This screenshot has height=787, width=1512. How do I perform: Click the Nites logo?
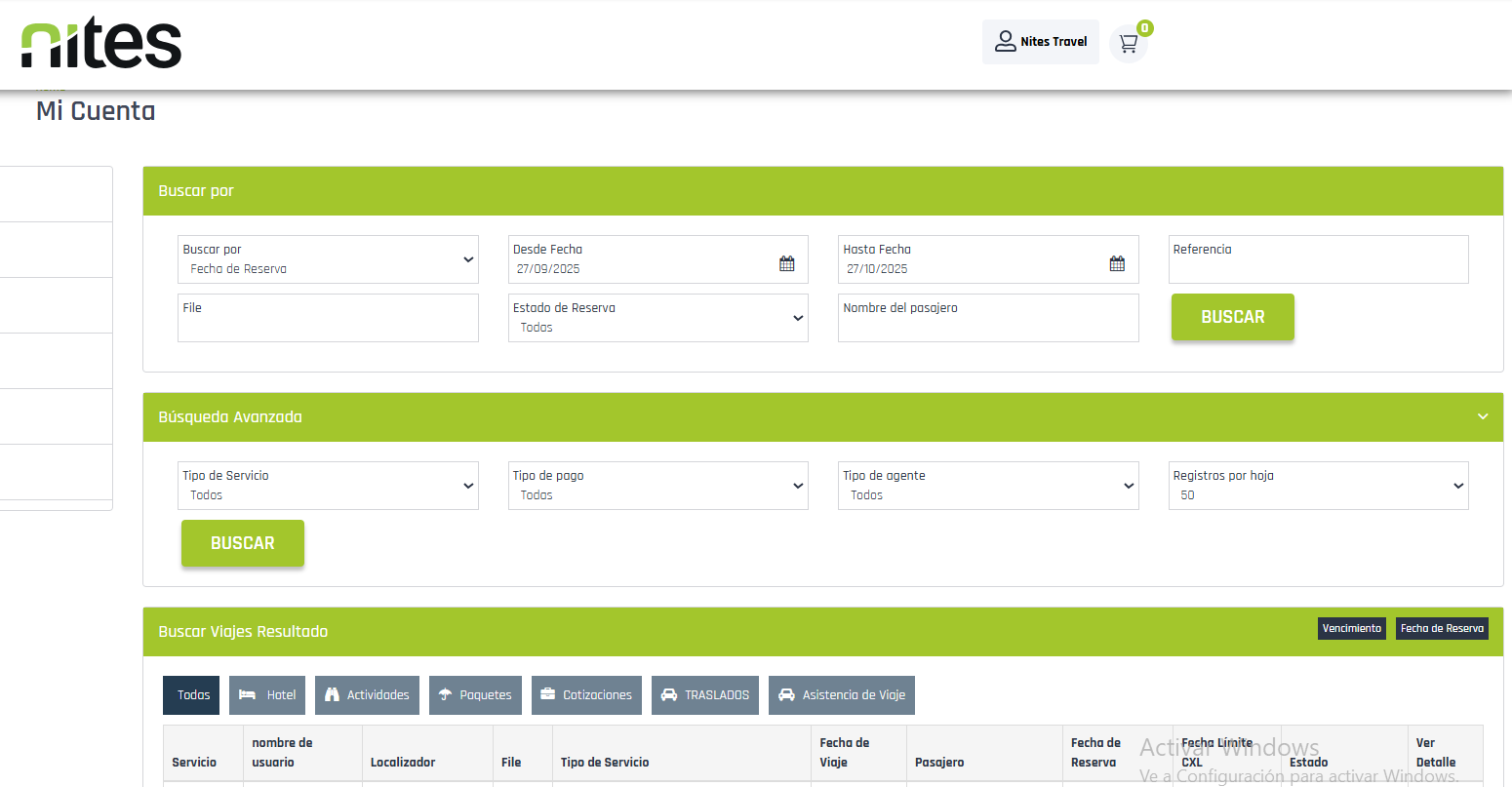click(101, 44)
